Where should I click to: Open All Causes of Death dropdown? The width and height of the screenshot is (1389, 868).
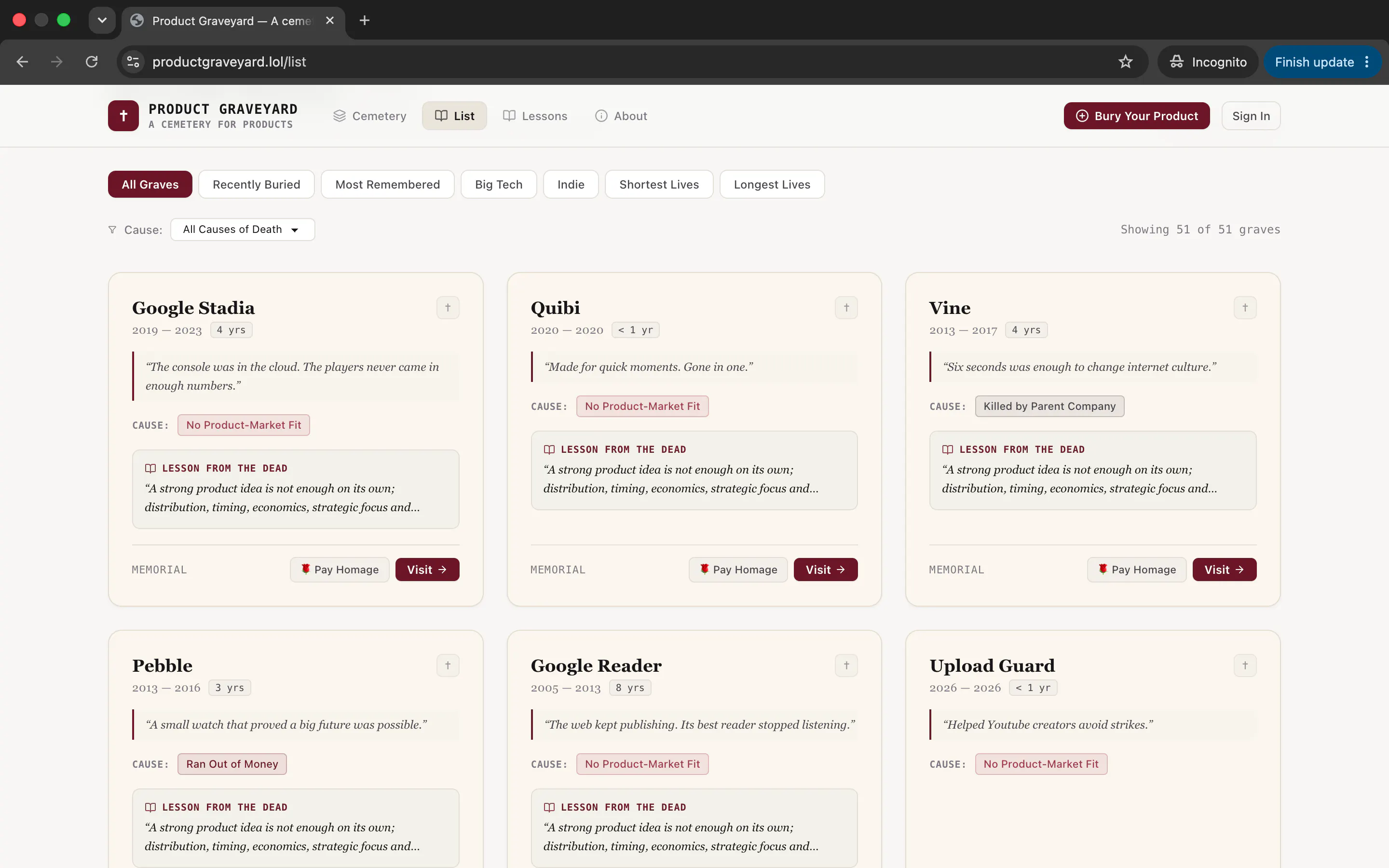(x=242, y=230)
